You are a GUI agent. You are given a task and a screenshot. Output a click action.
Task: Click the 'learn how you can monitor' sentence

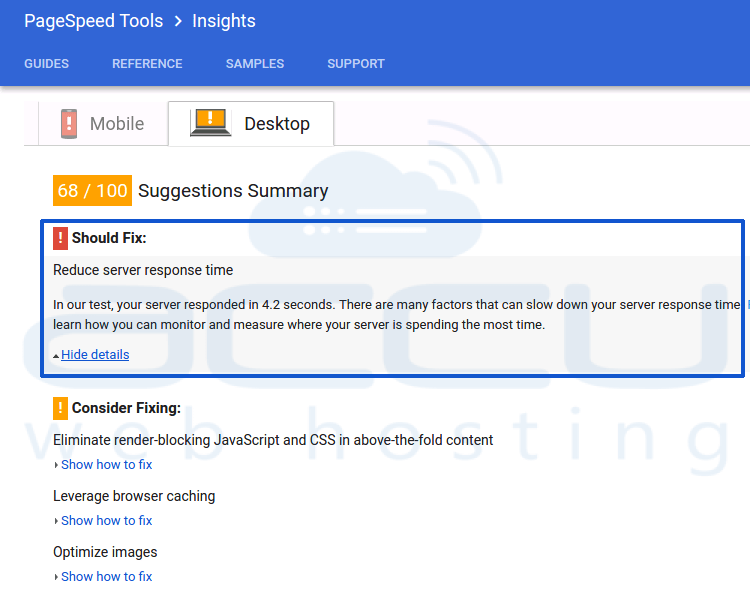click(299, 325)
